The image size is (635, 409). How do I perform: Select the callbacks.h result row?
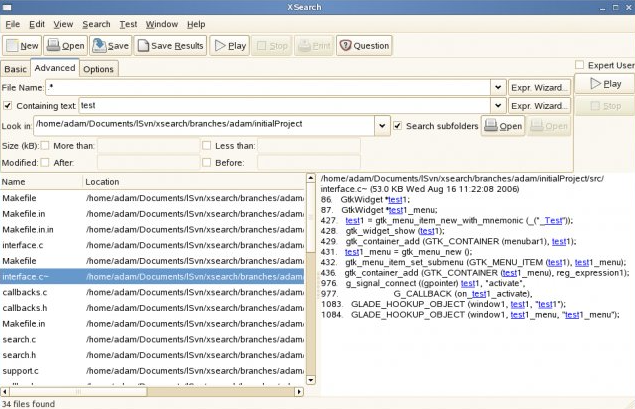point(152,308)
